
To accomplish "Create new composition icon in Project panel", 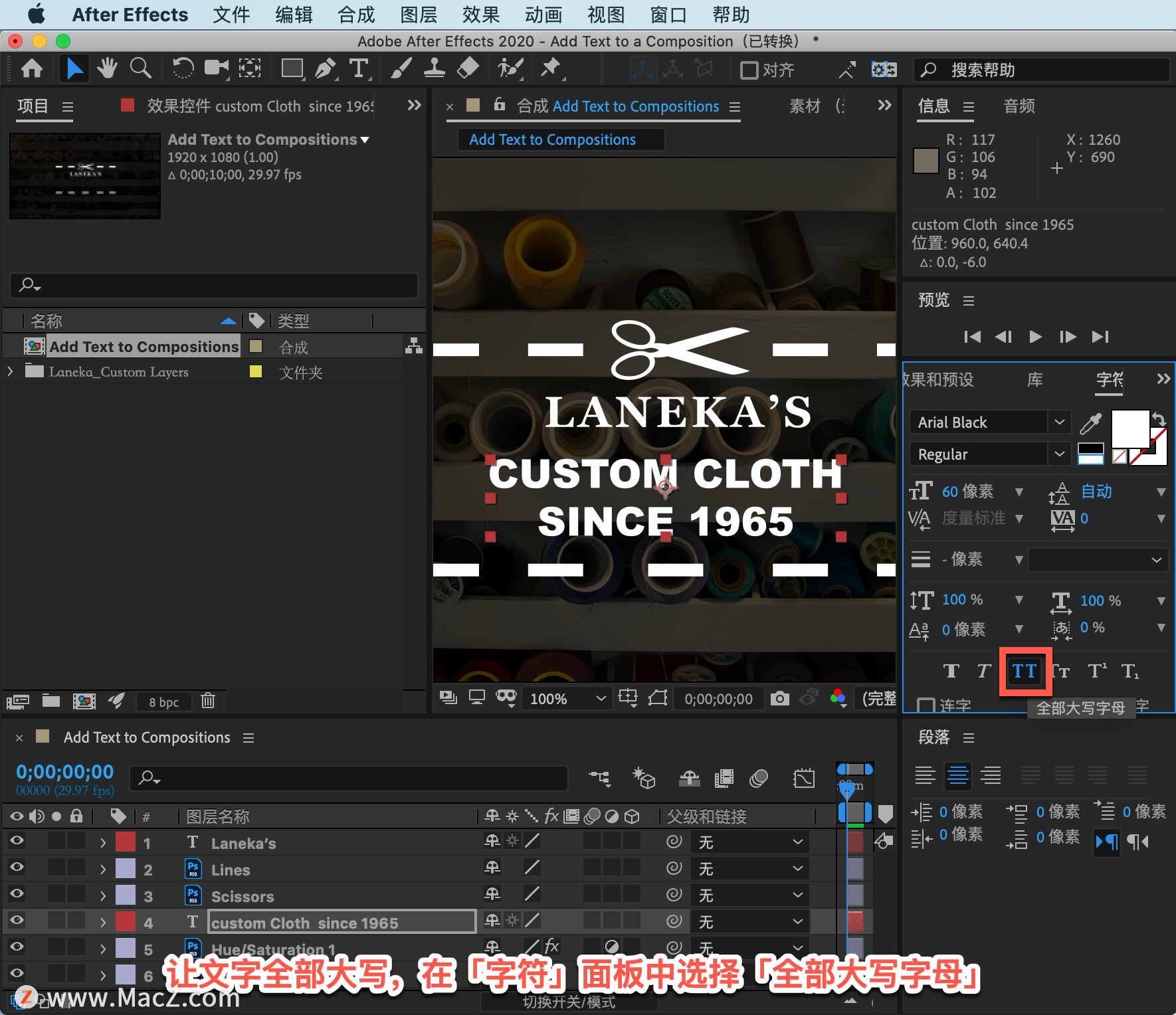I will pos(84,701).
